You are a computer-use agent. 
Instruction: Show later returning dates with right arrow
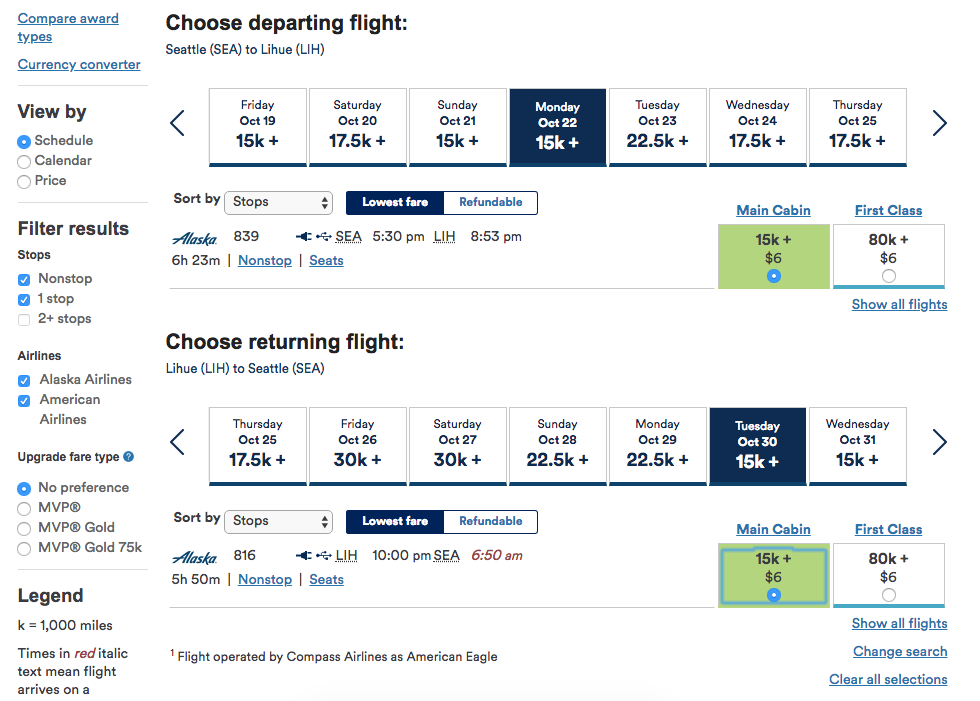(x=939, y=442)
